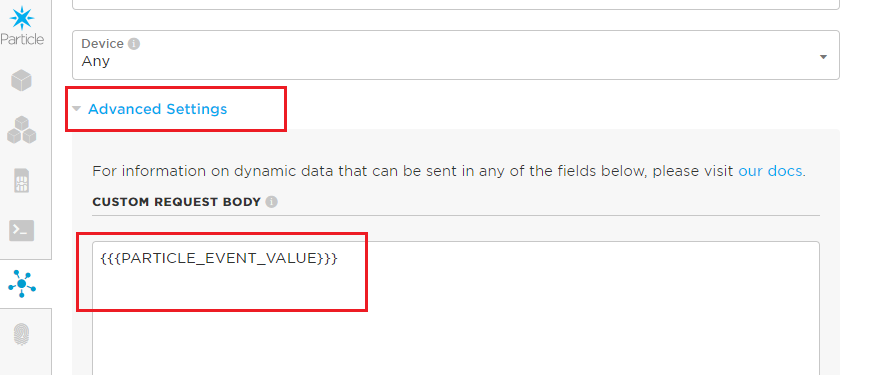The width and height of the screenshot is (876, 375).
Task: Follow the 'our docs' link
Action: tap(770, 171)
